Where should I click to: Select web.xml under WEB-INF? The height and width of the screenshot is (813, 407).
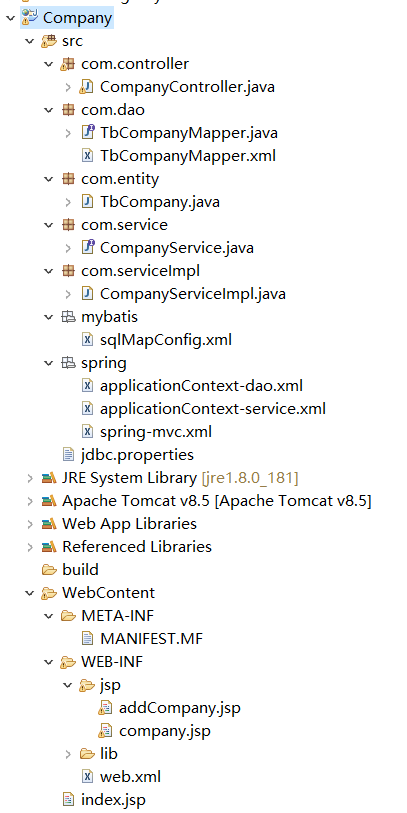130,777
